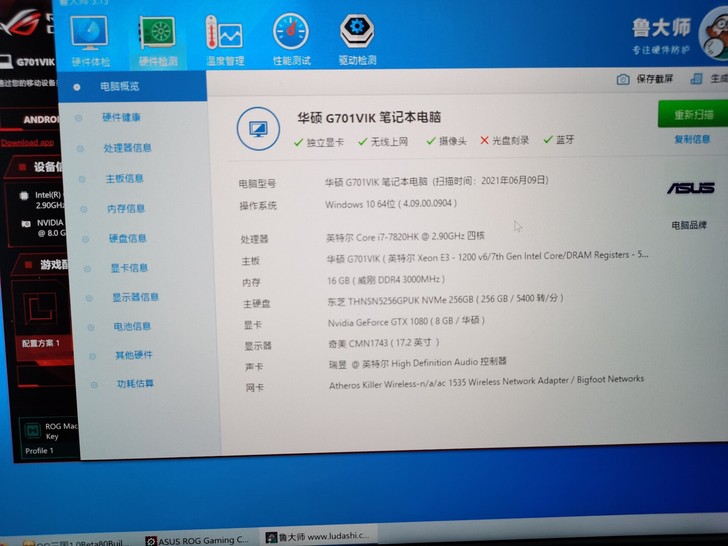The width and height of the screenshot is (728, 546).
Task: Click main disk value 东芝 THNSN5256GPUK NVMe
Action: click(x=445, y=300)
